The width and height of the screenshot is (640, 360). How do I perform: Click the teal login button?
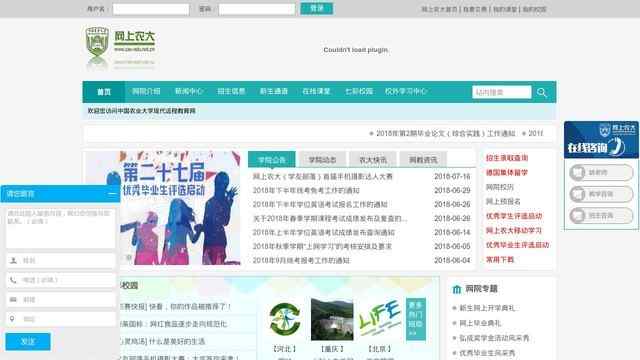pyautogui.click(x=317, y=9)
